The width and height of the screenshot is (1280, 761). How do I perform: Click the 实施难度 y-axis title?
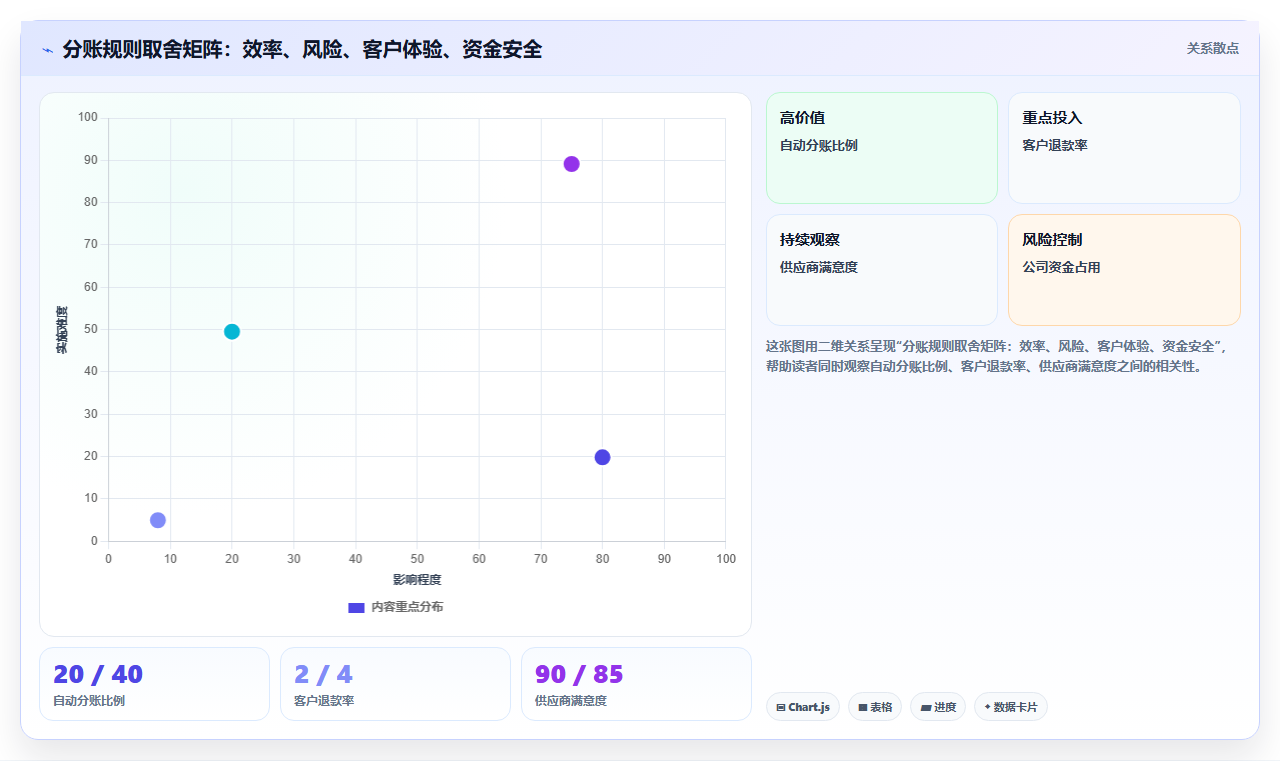click(x=62, y=330)
